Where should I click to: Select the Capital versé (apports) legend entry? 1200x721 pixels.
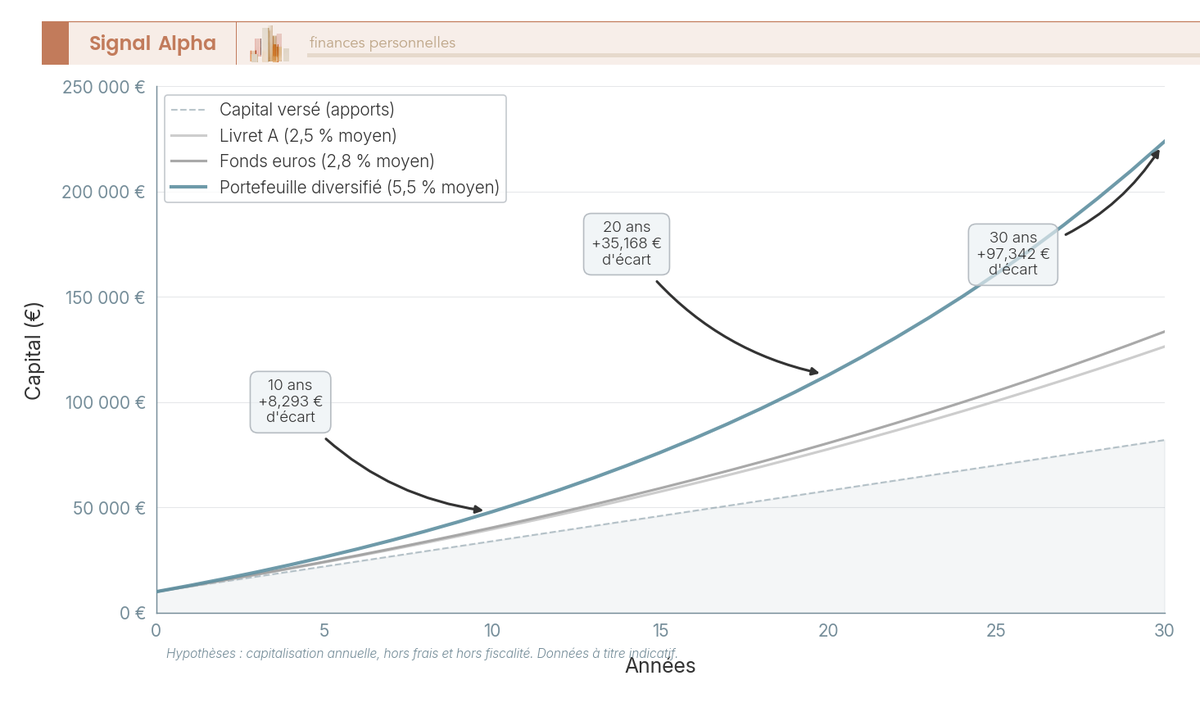(282, 109)
